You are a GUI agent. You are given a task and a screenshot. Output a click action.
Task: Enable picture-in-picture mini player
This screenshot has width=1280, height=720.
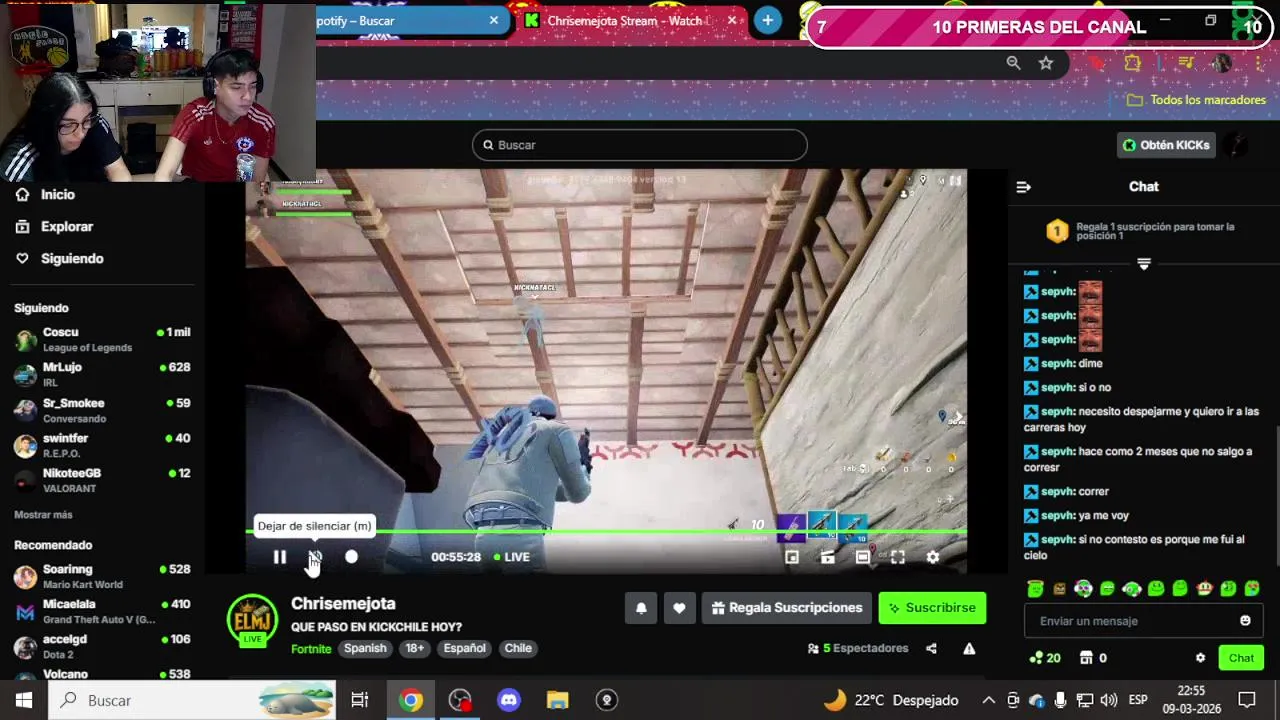pos(792,557)
